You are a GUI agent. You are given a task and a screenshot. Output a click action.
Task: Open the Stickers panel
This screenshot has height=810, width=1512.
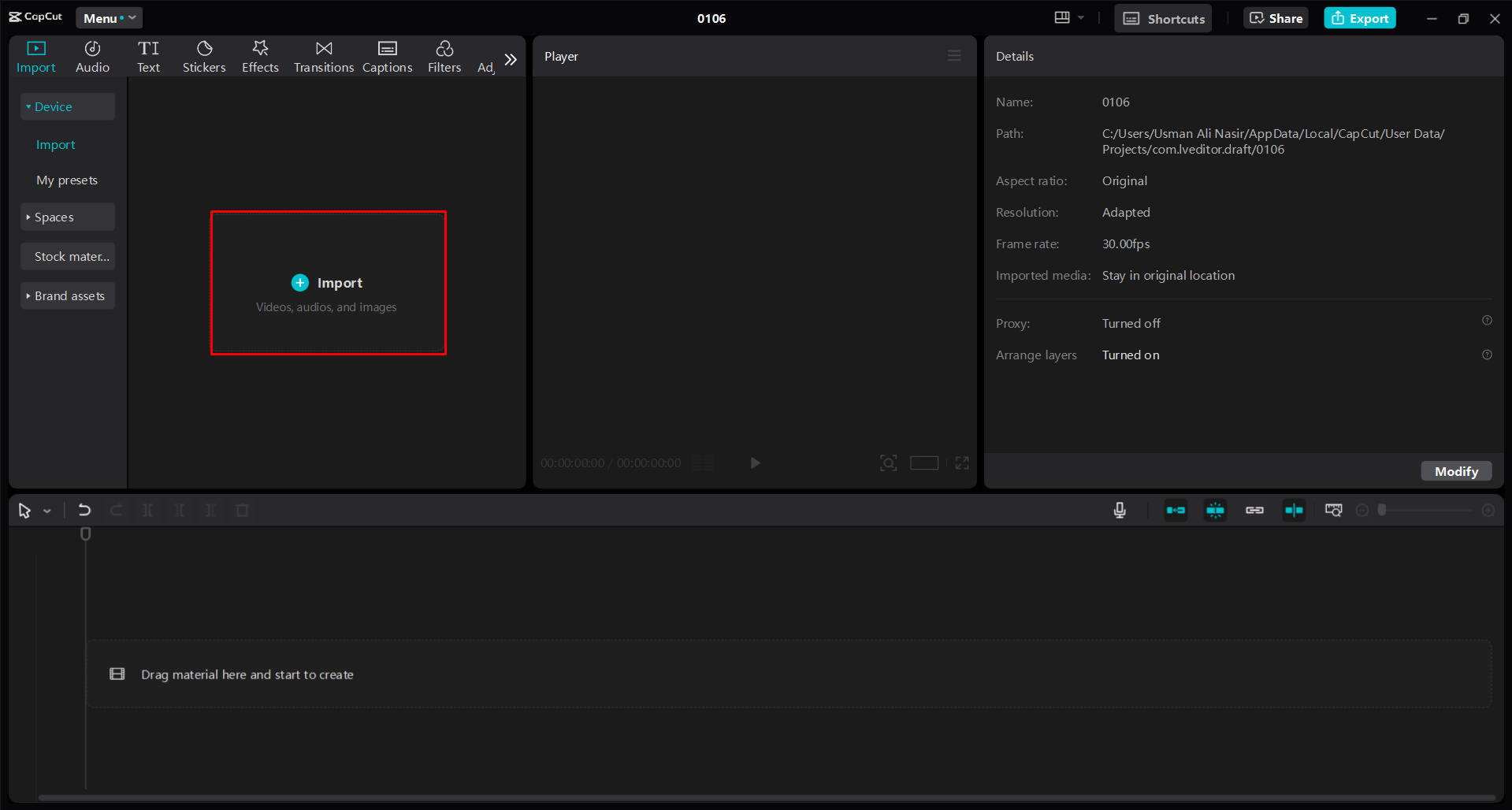pyautogui.click(x=204, y=56)
